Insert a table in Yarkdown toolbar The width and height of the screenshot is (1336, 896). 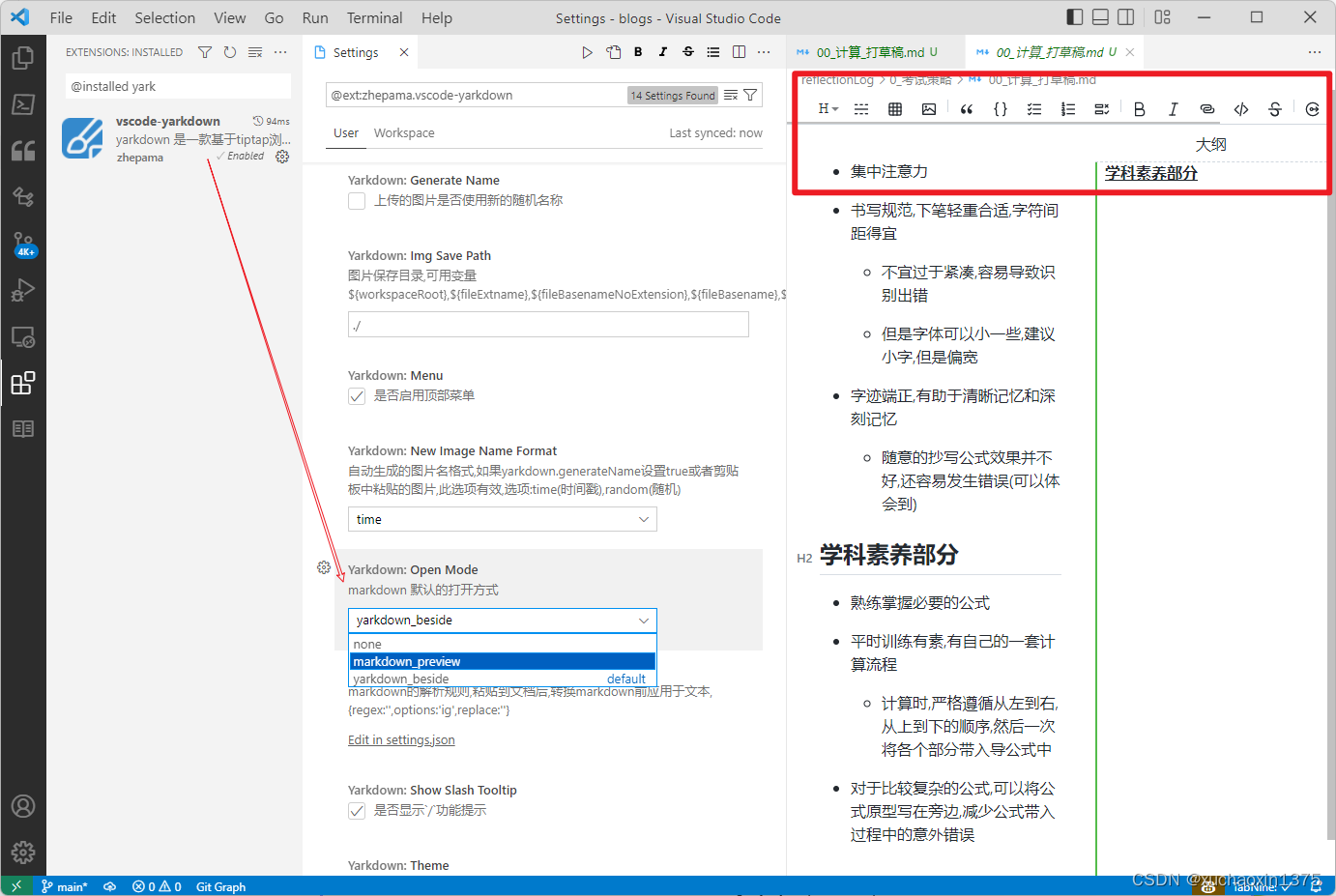click(x=895, y=109)
